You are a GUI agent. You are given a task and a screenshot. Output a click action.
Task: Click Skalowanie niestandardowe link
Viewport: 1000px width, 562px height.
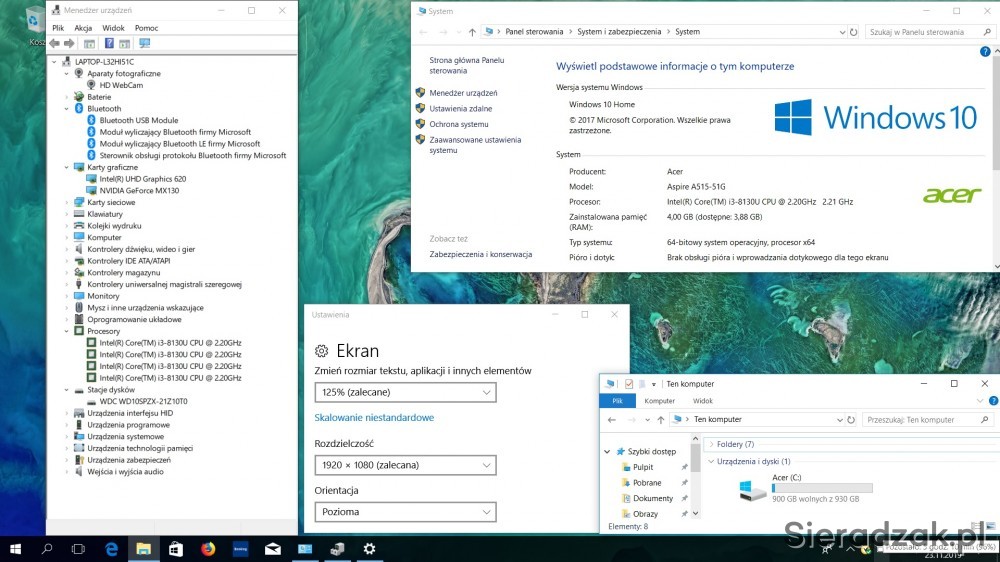click(x=374, y=417)
